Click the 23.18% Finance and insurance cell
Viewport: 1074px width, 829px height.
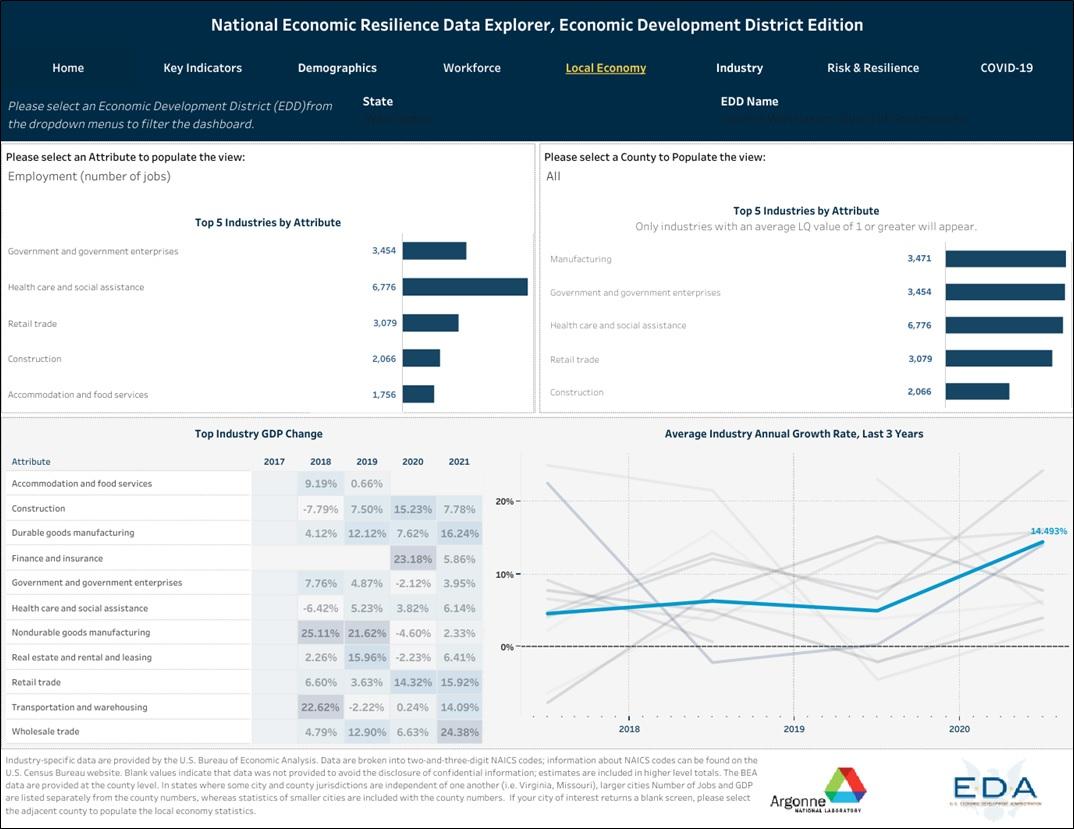(x=412, y=557)
